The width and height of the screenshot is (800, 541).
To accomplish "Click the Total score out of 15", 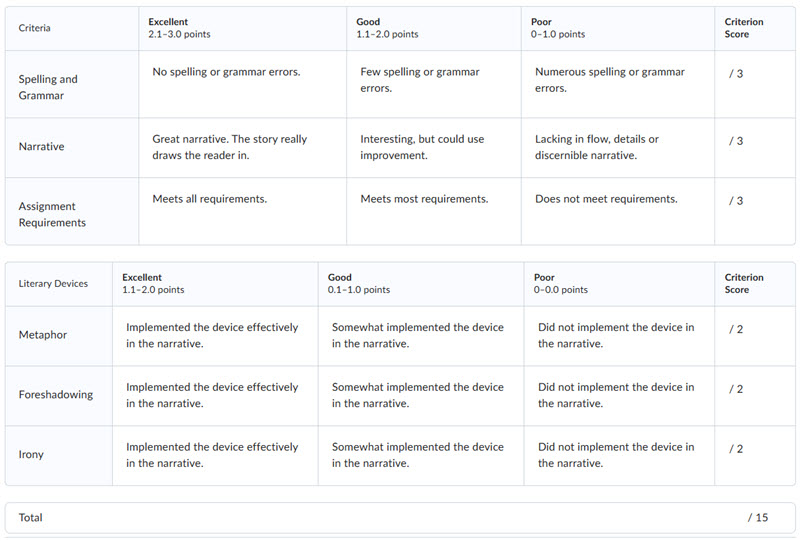I will 757,518.
